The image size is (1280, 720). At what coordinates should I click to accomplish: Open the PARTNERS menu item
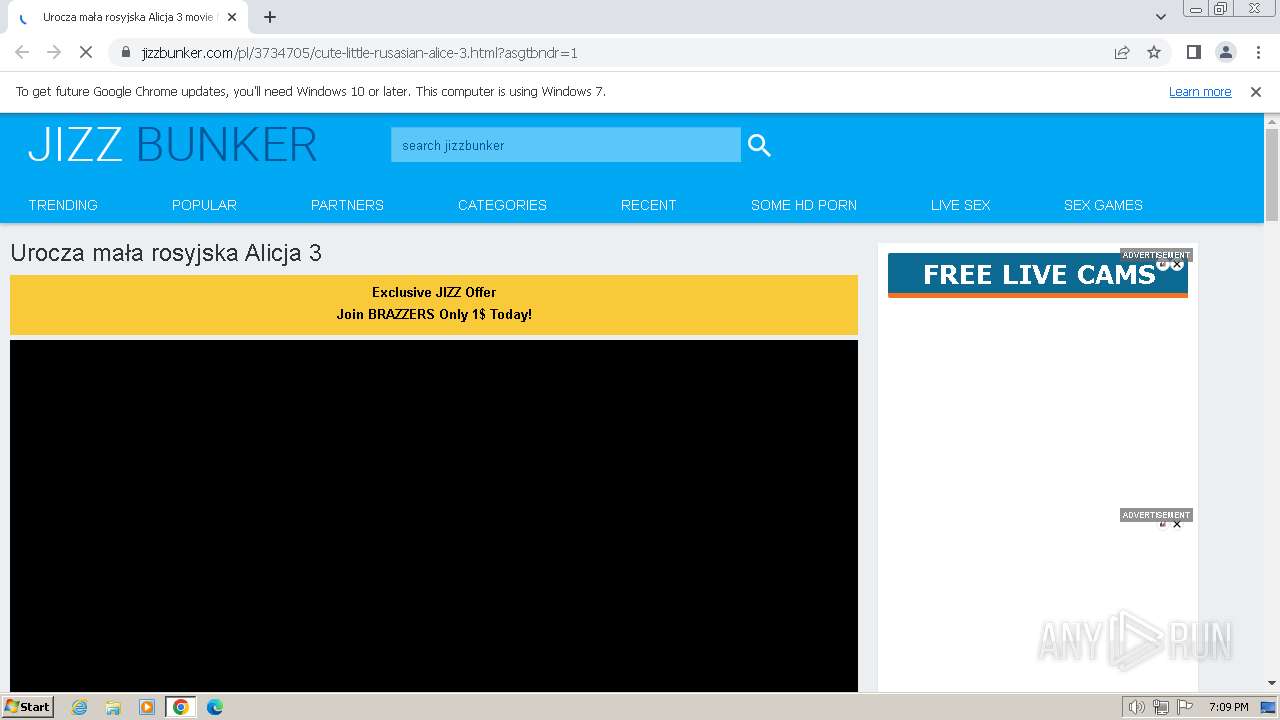(x=347, y=205)
